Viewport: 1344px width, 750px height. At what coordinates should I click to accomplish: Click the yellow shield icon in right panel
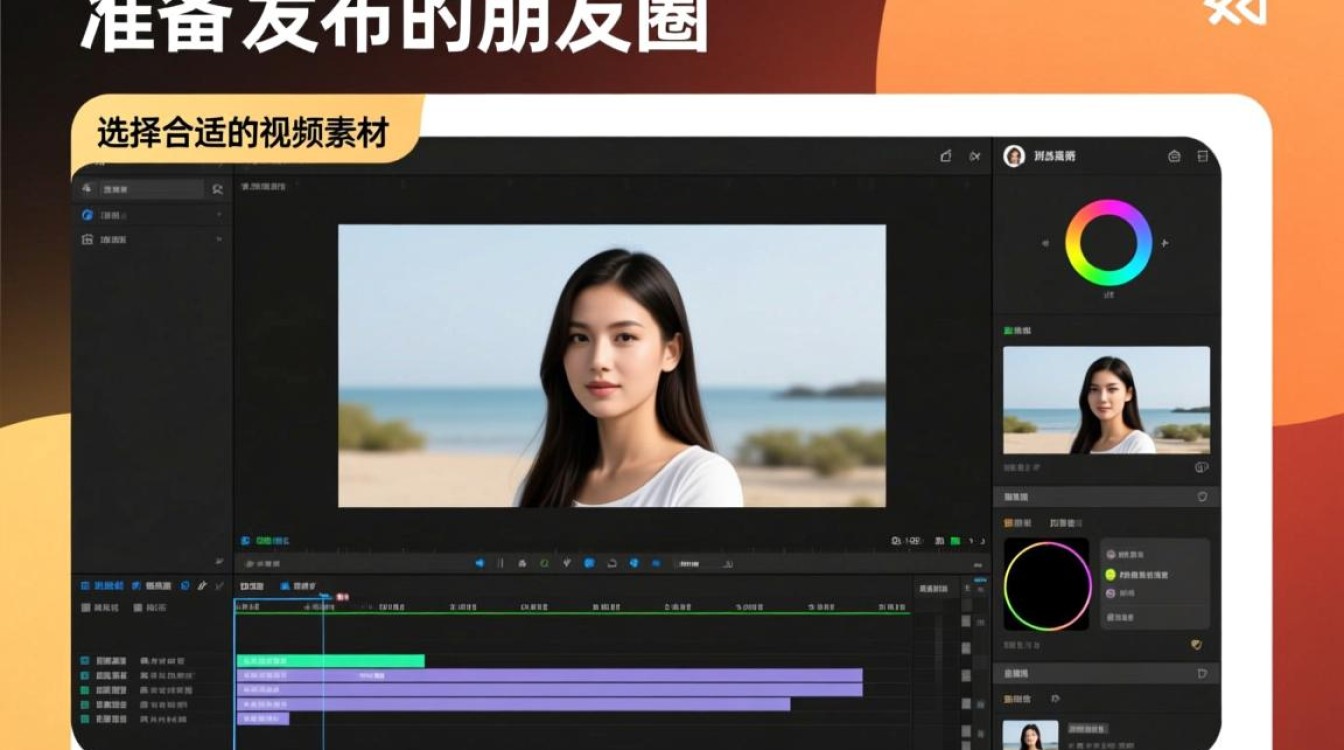[x=1196, y=645]
